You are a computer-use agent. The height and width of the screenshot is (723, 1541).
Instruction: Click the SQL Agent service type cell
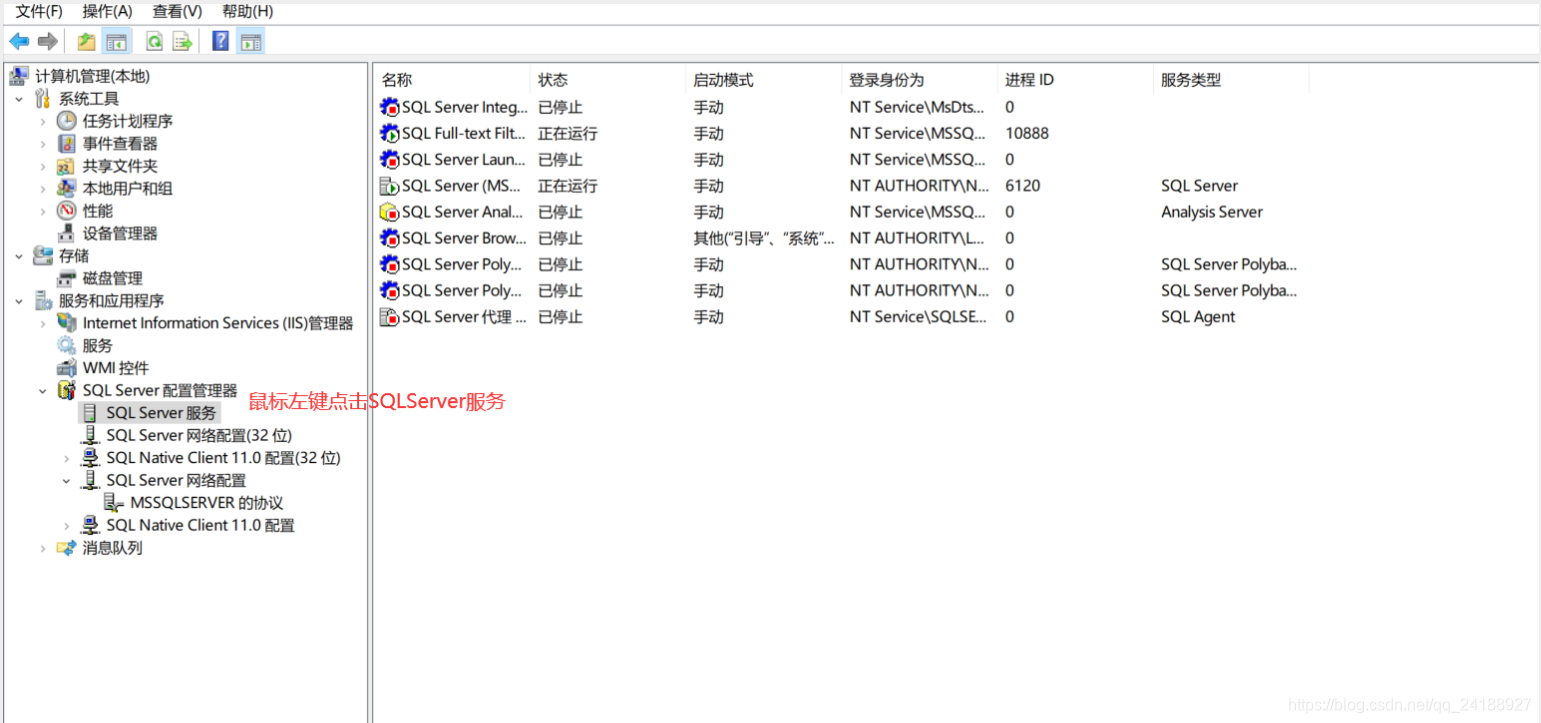click(1198, 317)
